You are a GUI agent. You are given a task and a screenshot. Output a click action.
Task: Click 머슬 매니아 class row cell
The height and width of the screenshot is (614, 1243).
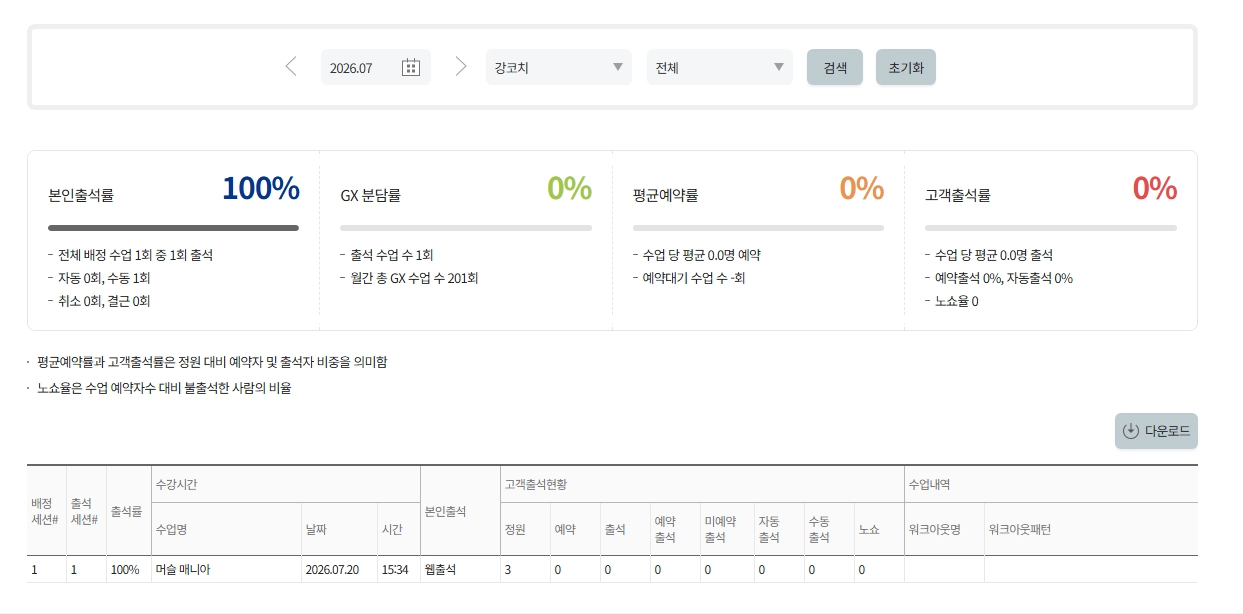pyautogui.click(x=226, y=569)
